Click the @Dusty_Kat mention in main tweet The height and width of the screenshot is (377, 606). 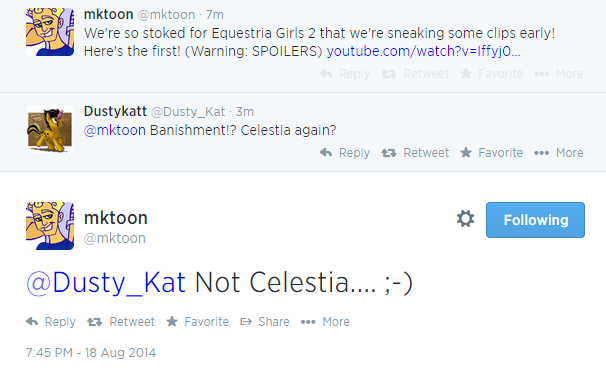[x=106, y=283]
